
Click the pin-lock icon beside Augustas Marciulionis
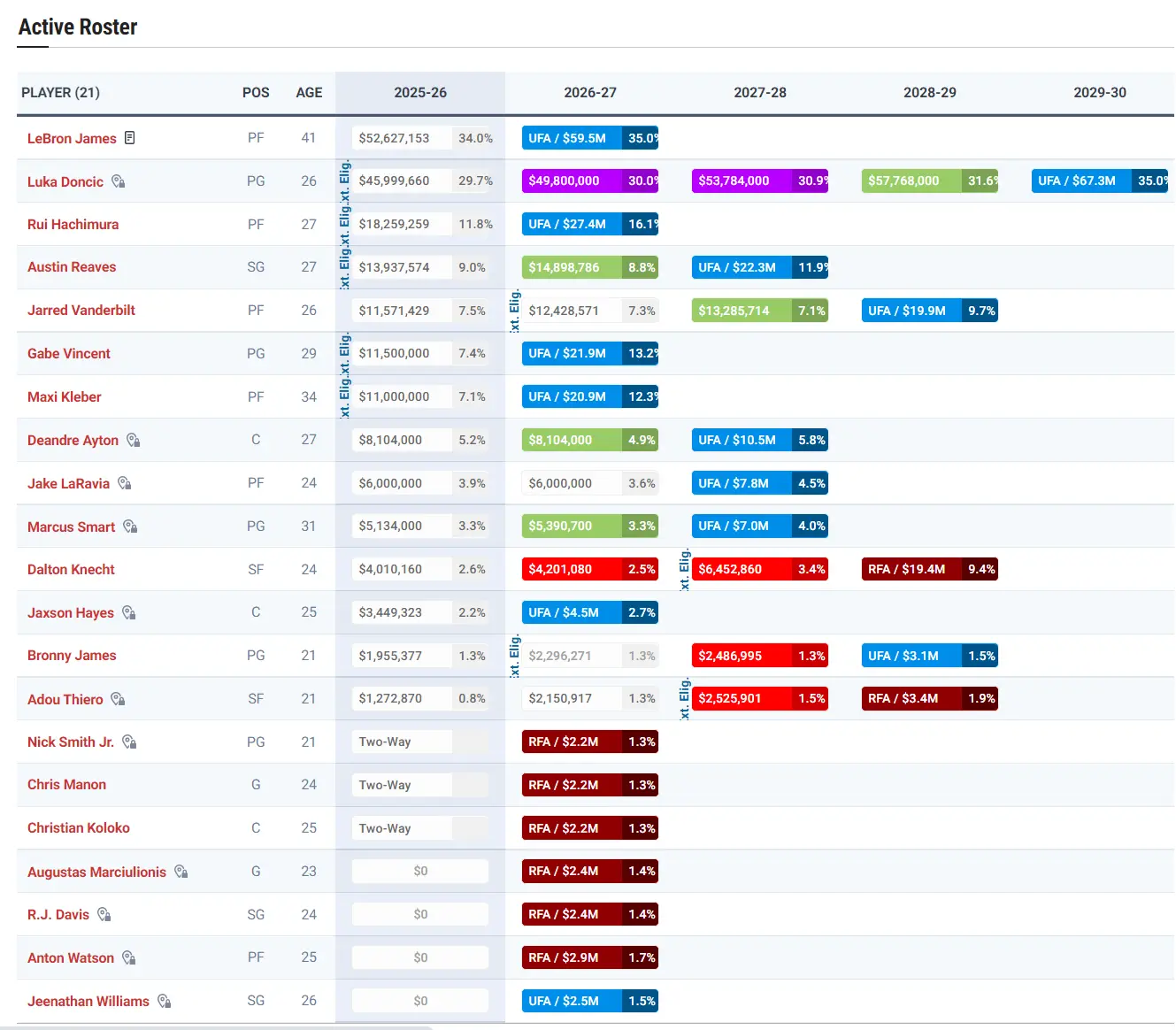[181, 872]
